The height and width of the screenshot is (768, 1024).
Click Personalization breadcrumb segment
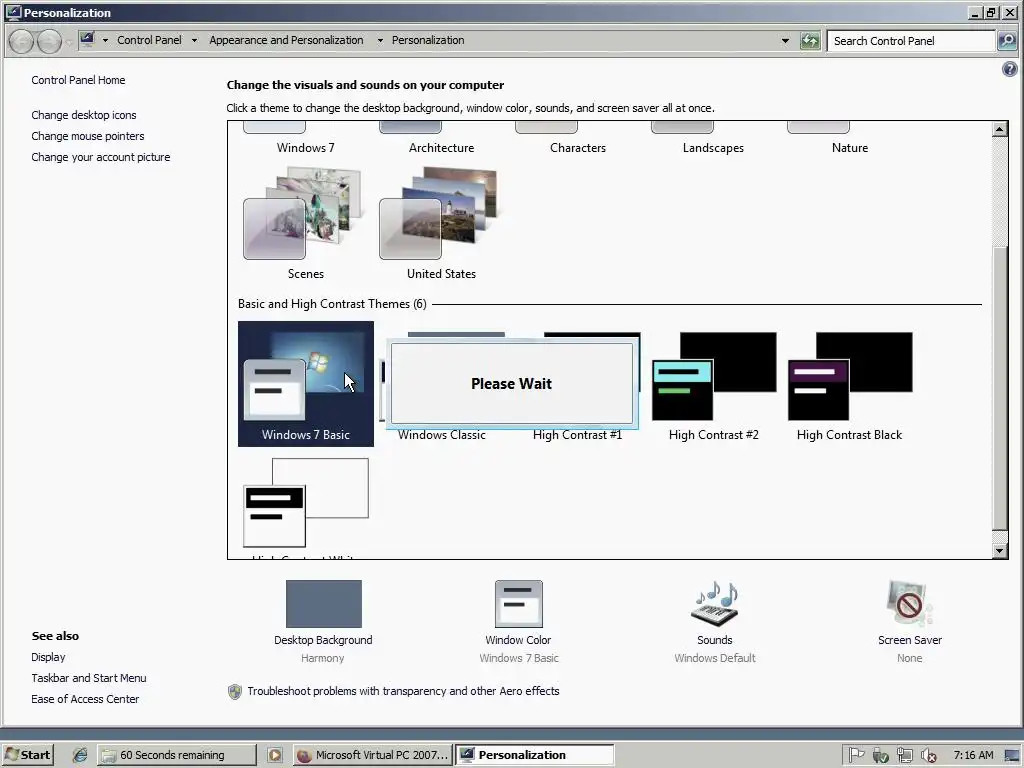click(428, 40)
